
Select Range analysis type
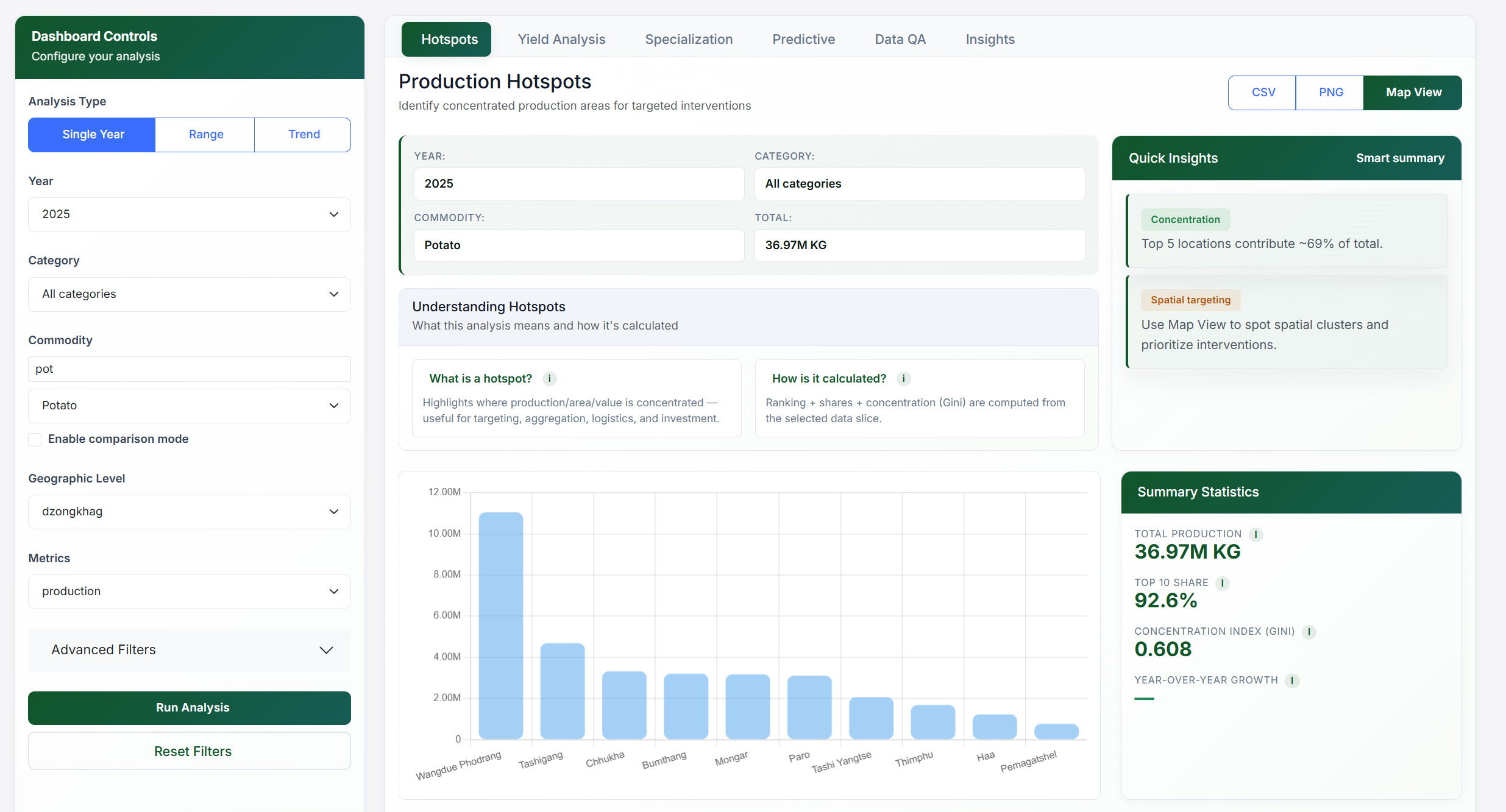206,135
